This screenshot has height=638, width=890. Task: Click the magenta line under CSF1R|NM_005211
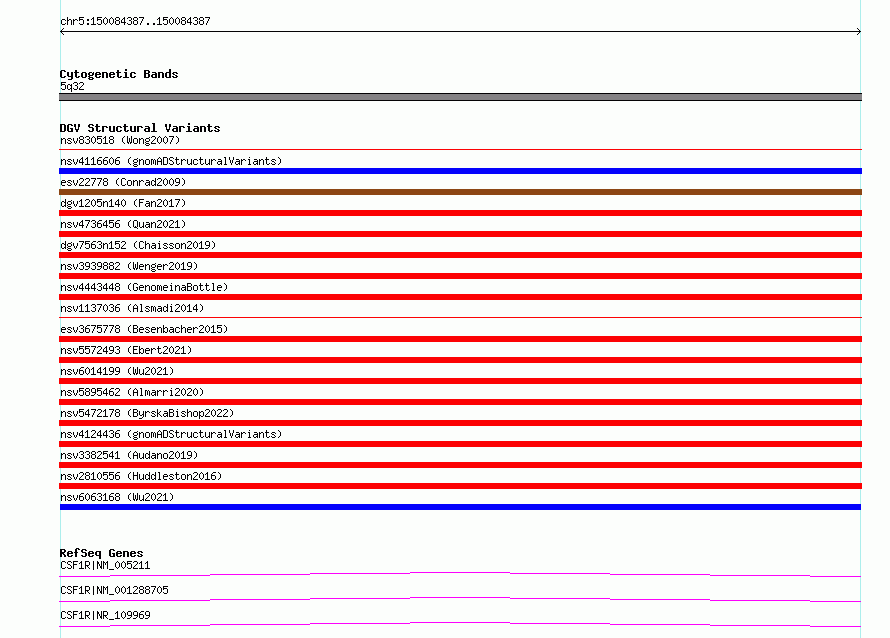click(460, 574)
